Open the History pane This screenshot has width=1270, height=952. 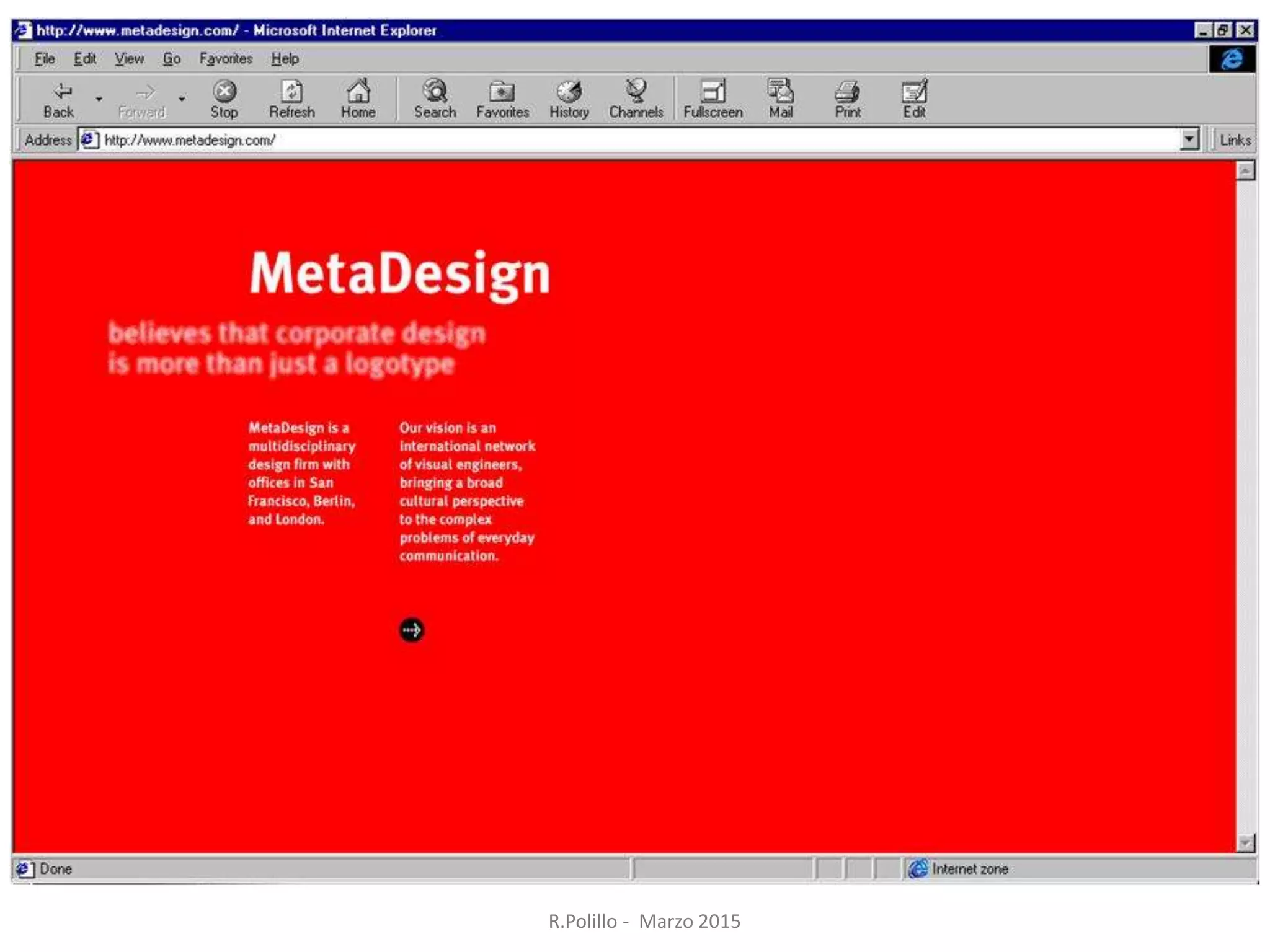pos(569,99)
